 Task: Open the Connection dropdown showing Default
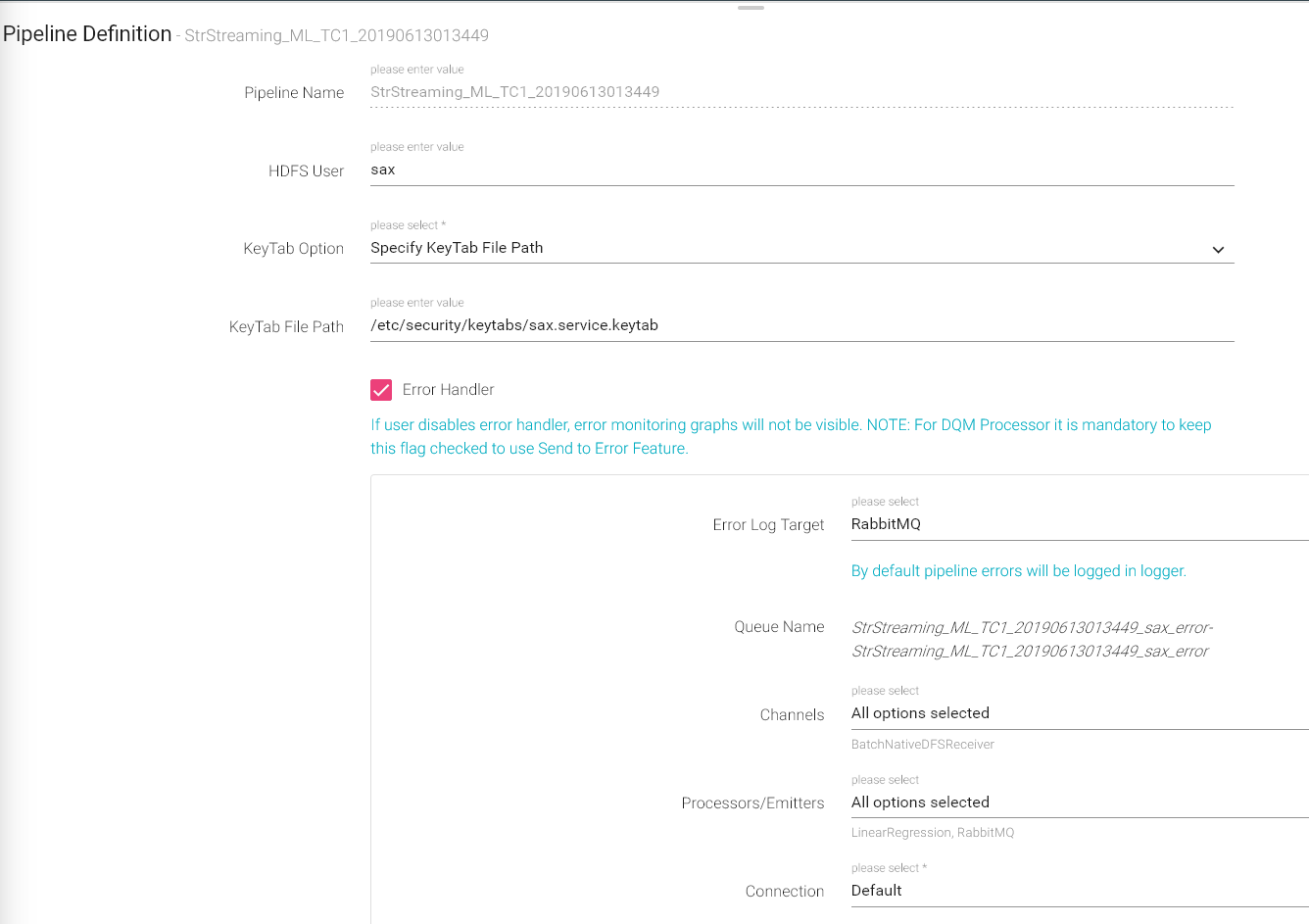[x=1080, y=891]
